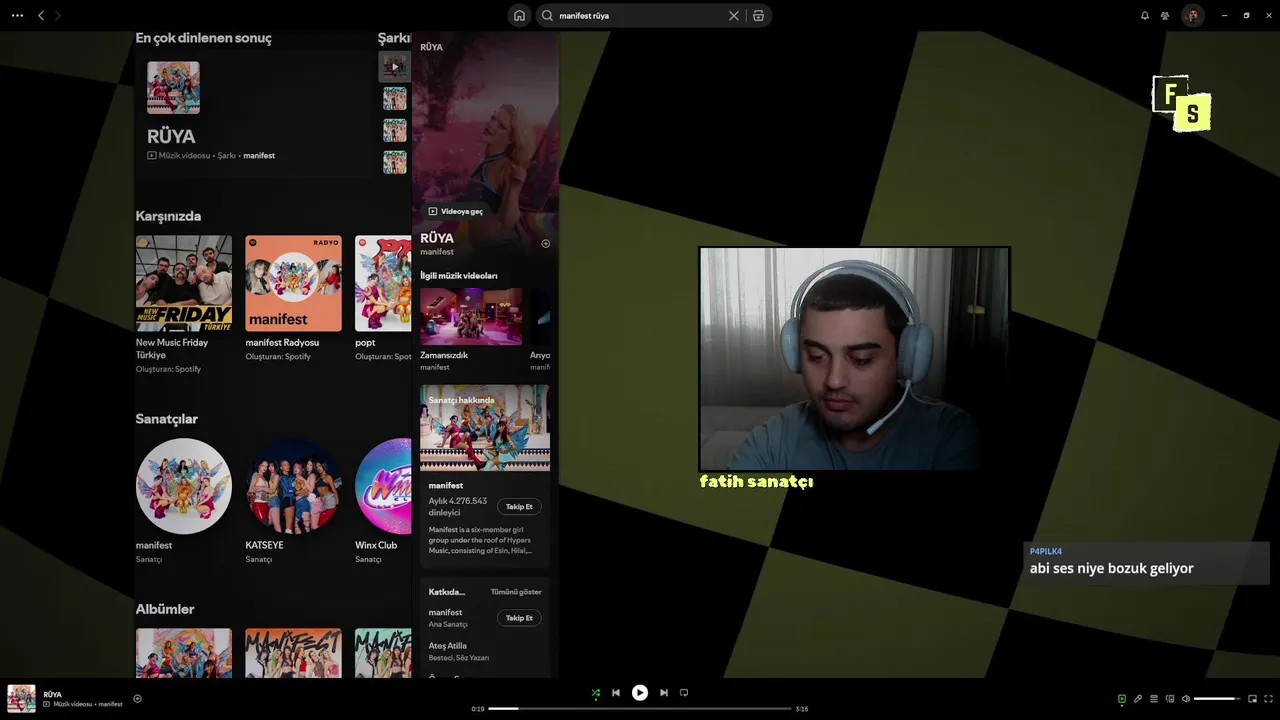This screenshot has height=720, width=1280.
Task: Open lyrics microphone icon
Action: coord(1138,699)
